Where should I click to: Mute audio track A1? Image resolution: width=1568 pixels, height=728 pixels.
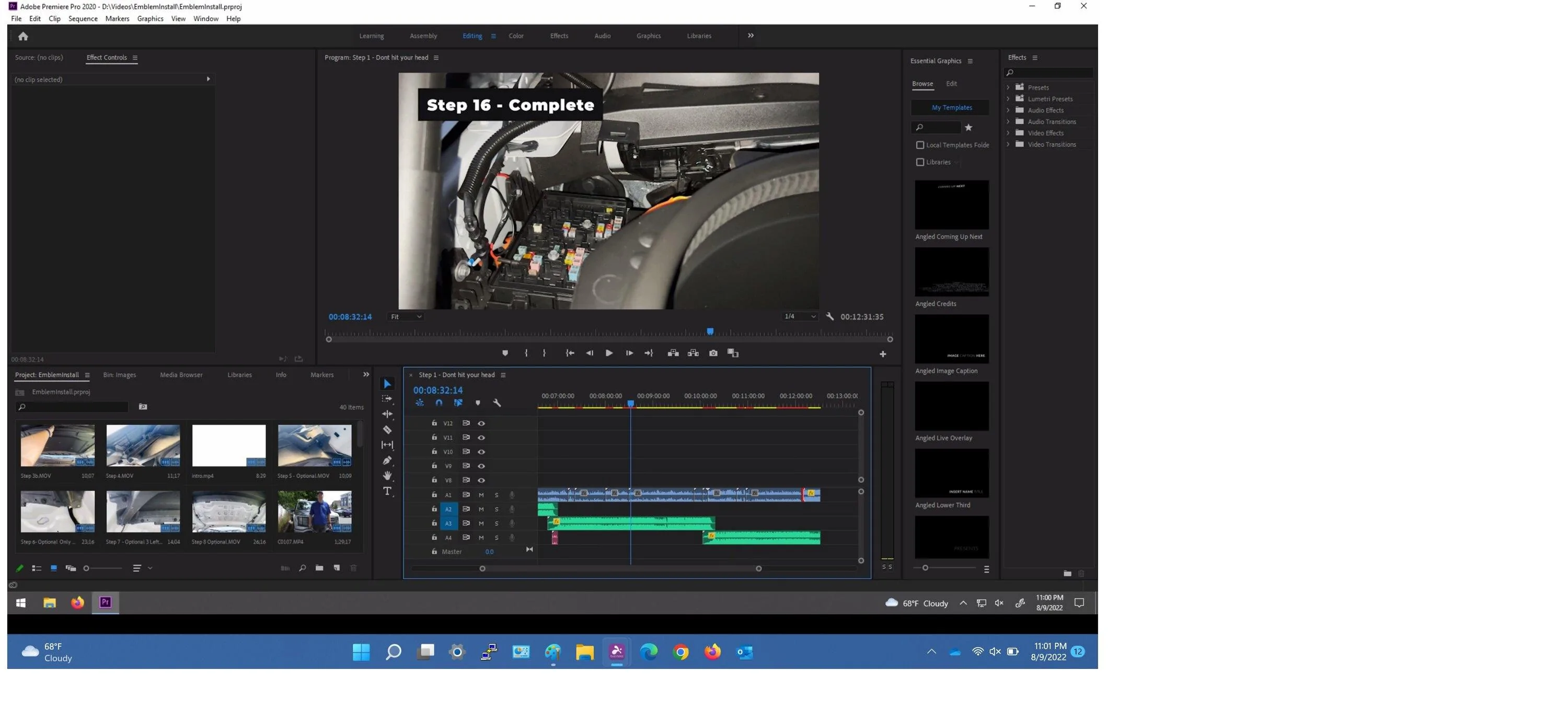pos(481,495)
